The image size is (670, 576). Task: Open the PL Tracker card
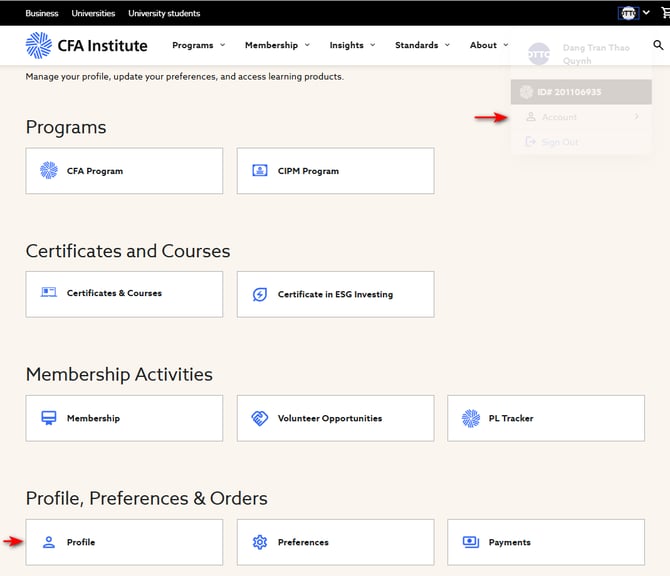[546, 418]
